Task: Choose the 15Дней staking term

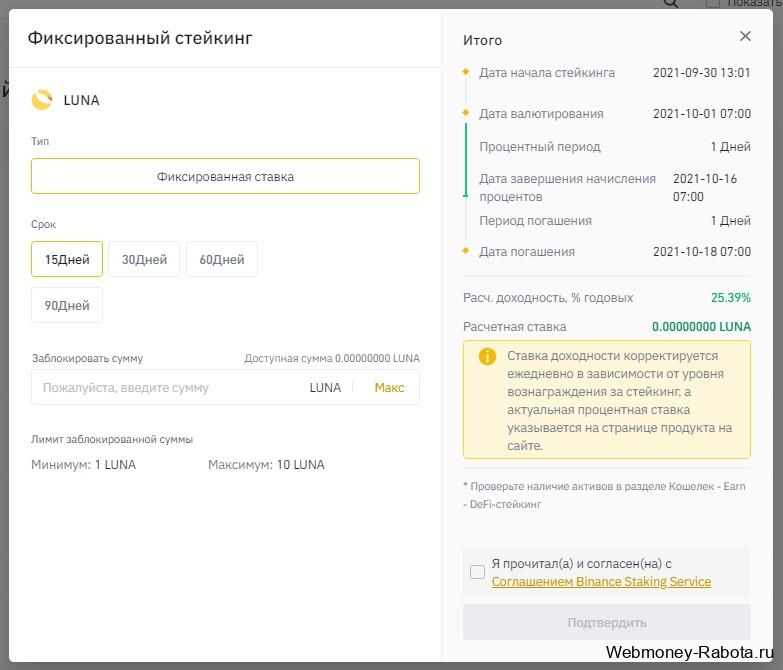Action: [67, 259]
